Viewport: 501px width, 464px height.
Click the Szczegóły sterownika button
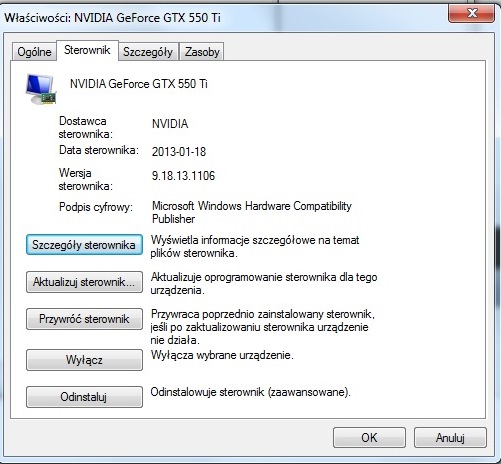[84, 245]
